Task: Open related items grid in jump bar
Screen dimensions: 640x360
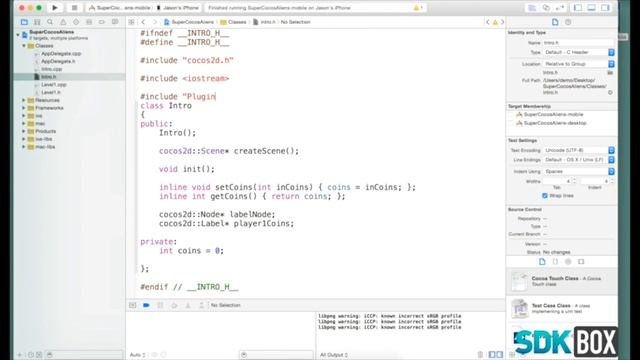Action: 131,22
